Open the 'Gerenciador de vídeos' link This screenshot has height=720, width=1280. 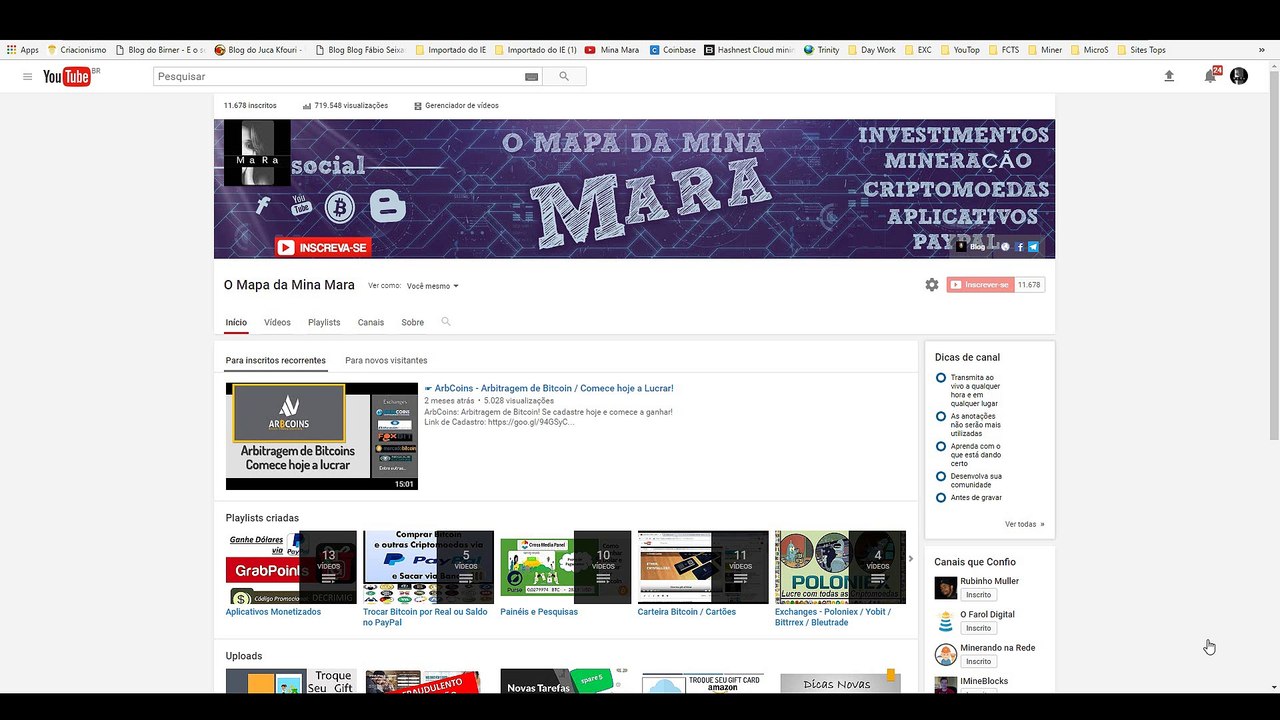click(x=456, y=105)
